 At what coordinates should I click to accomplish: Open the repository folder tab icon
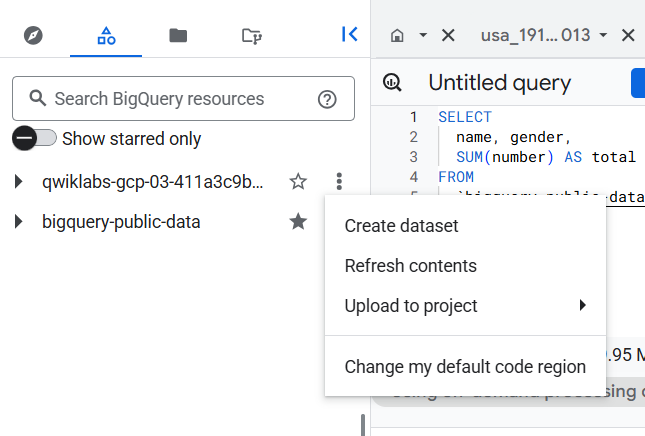click(x=252, y=36)
